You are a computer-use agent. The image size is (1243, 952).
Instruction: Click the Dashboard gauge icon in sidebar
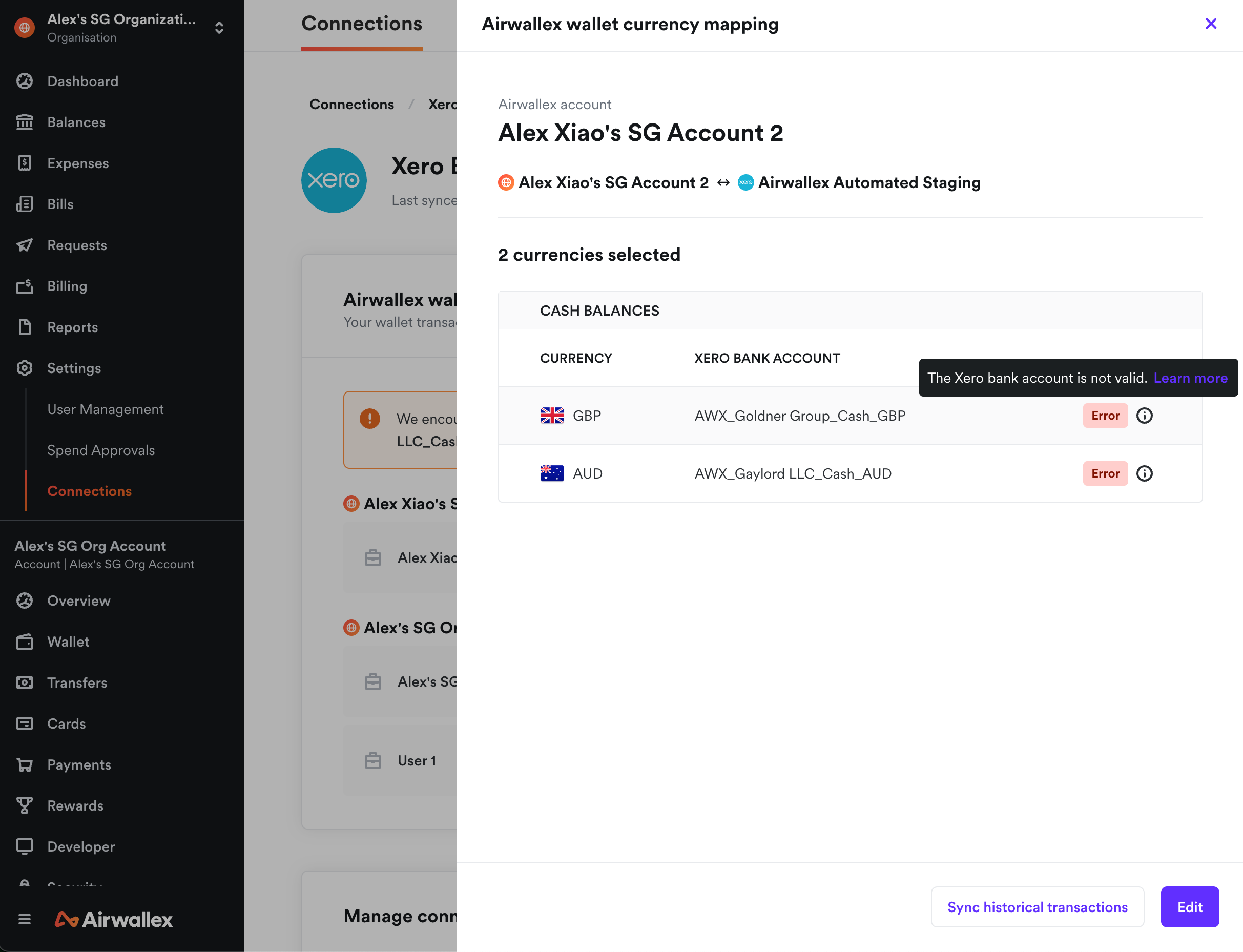click(x=25, y=81)
